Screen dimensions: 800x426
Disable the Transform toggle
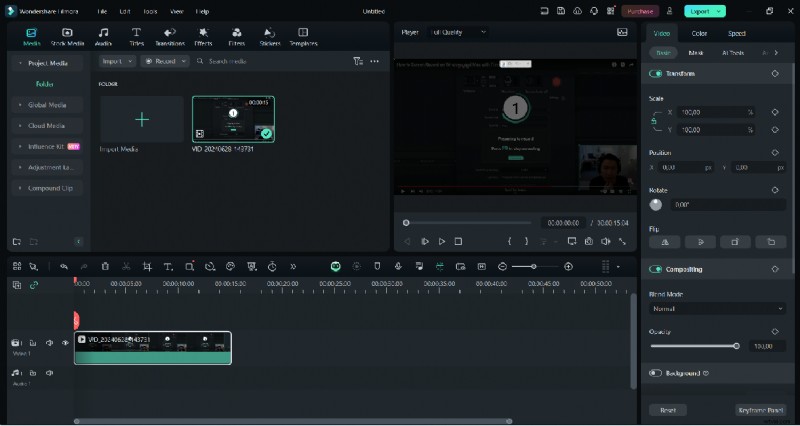point(656,74)
